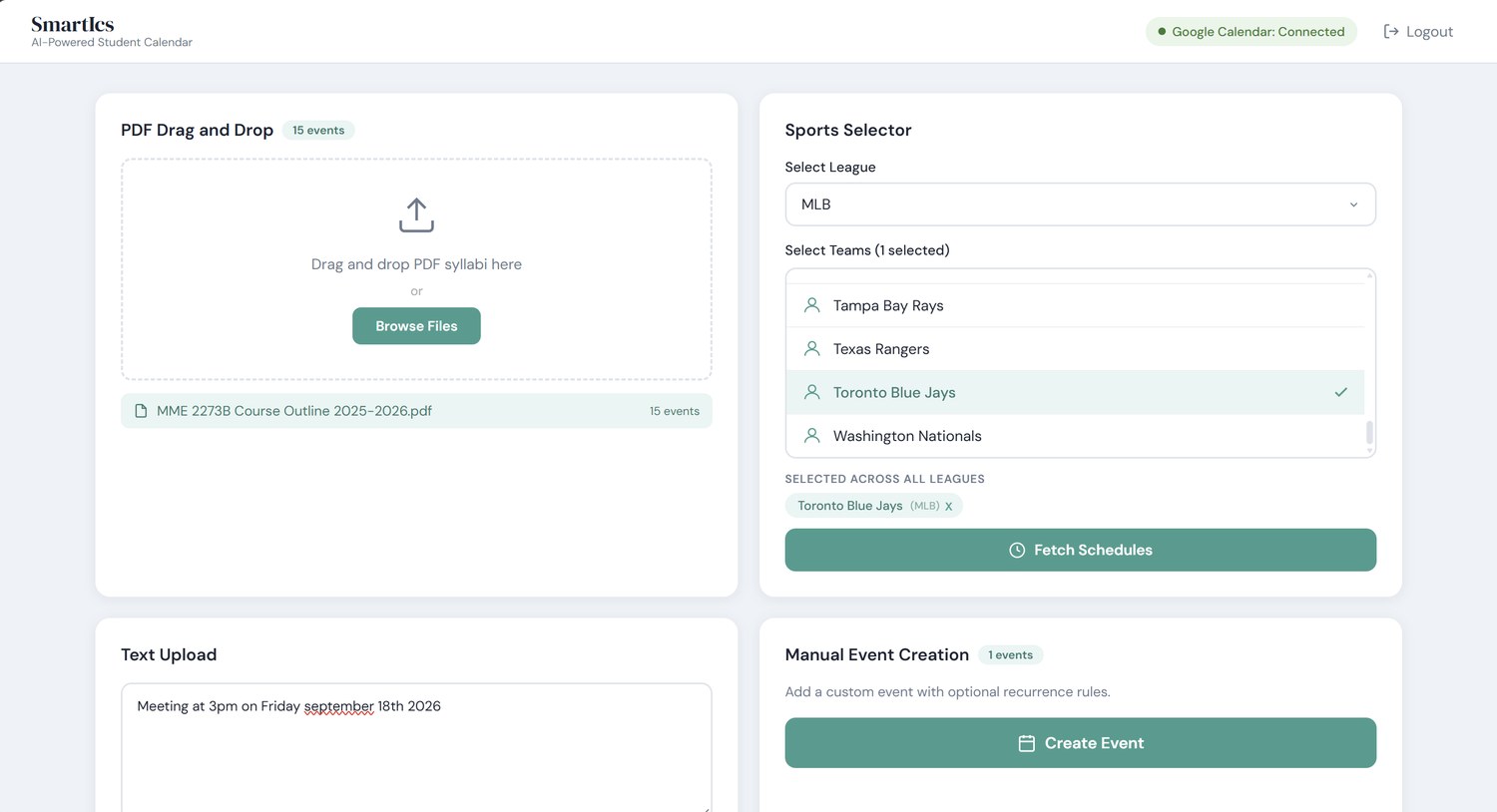
Task: Deselect Toronto Blue Jays via its checkmark
Action: point(1340,392)
